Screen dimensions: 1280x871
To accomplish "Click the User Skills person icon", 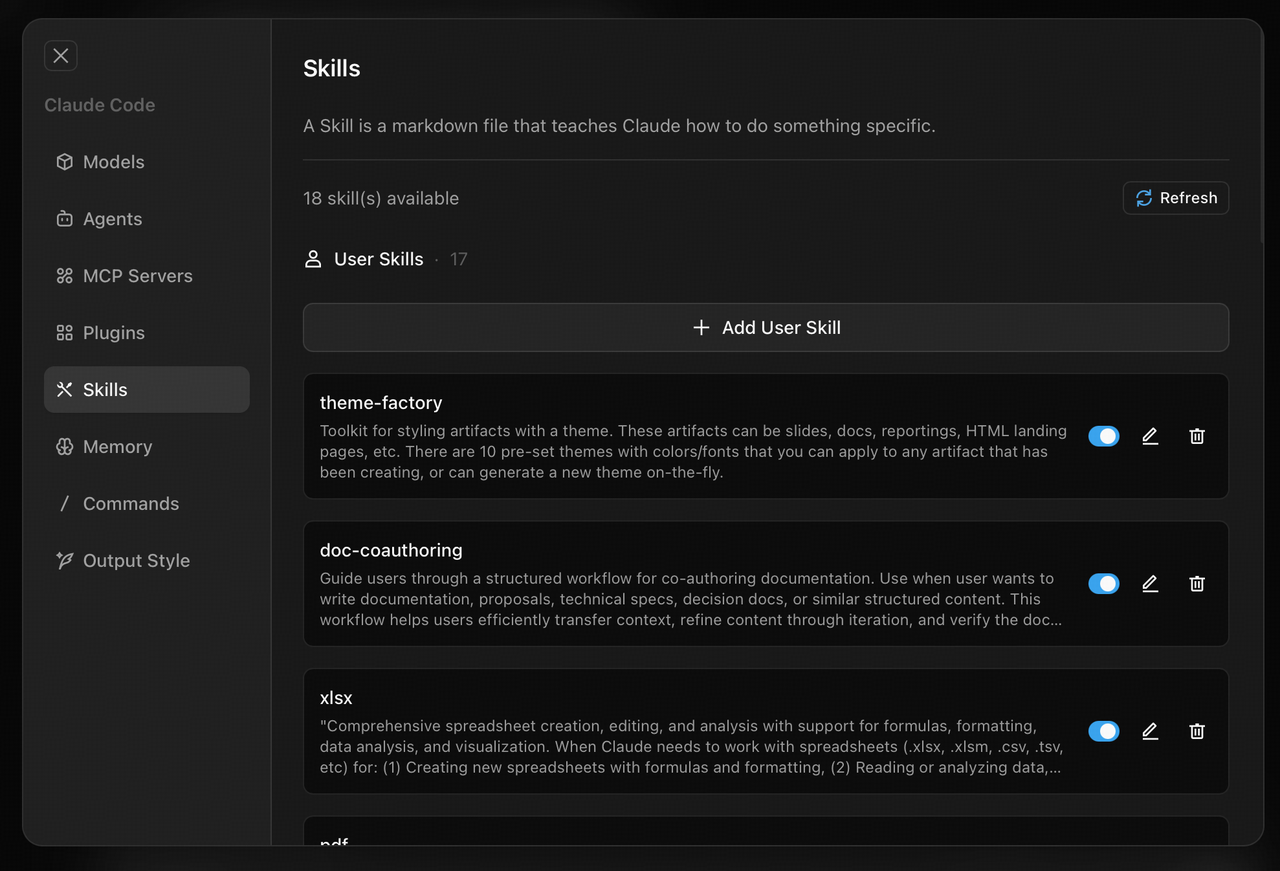I will pos(313,258).
